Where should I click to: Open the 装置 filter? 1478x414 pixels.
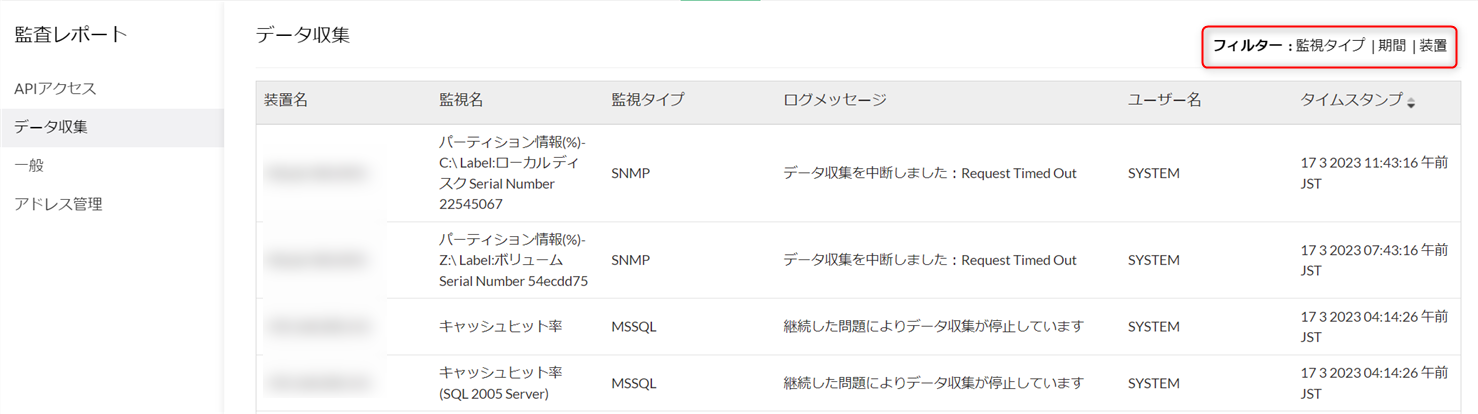(x=1433, y=46)
